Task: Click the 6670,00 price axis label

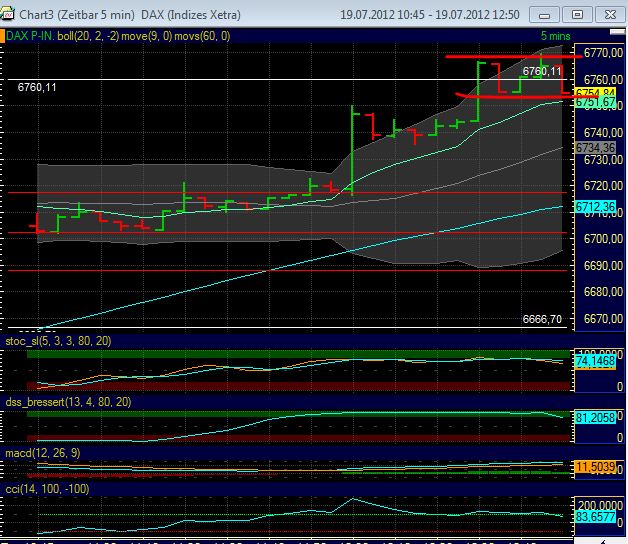Action: [x=603, y=319]
